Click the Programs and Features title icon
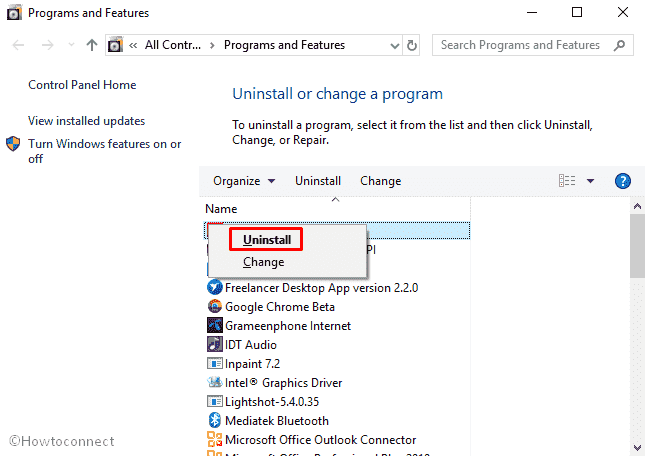Screen dimensions: 645x456 pyautogui.click(x=14, y=13)
